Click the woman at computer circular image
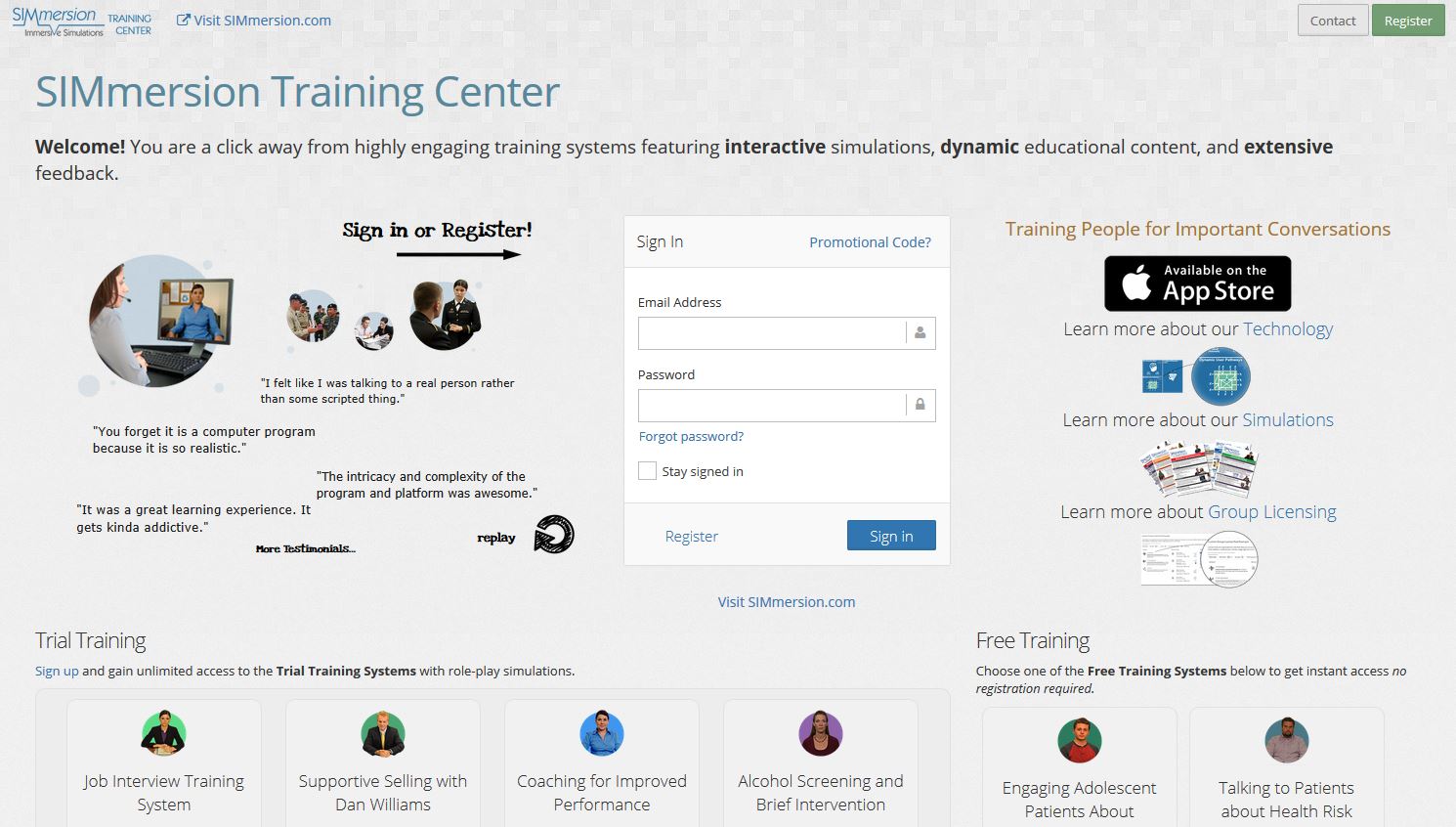 tap(162, 321)
